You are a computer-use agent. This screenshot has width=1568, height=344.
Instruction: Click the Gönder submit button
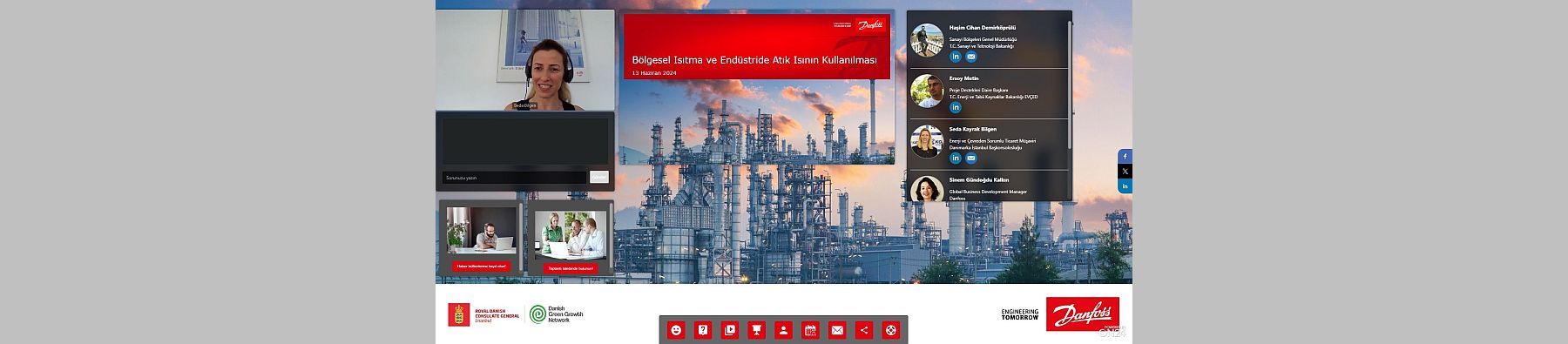pyautogui.click(x=599, y=178)
